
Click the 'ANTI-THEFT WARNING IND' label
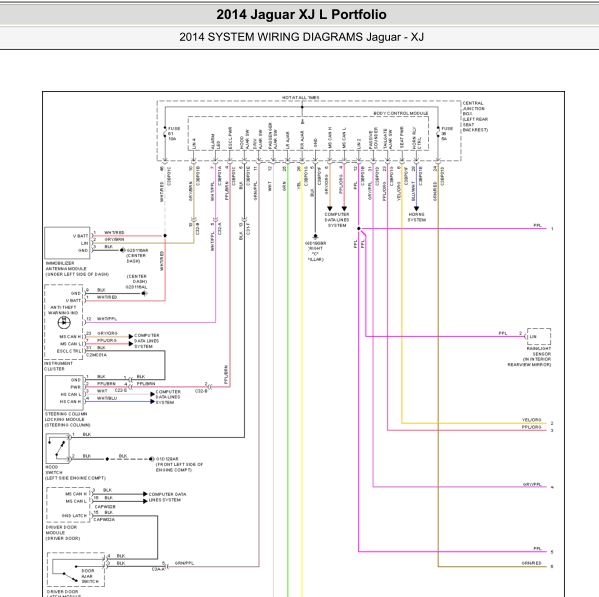tap(63, 310)
